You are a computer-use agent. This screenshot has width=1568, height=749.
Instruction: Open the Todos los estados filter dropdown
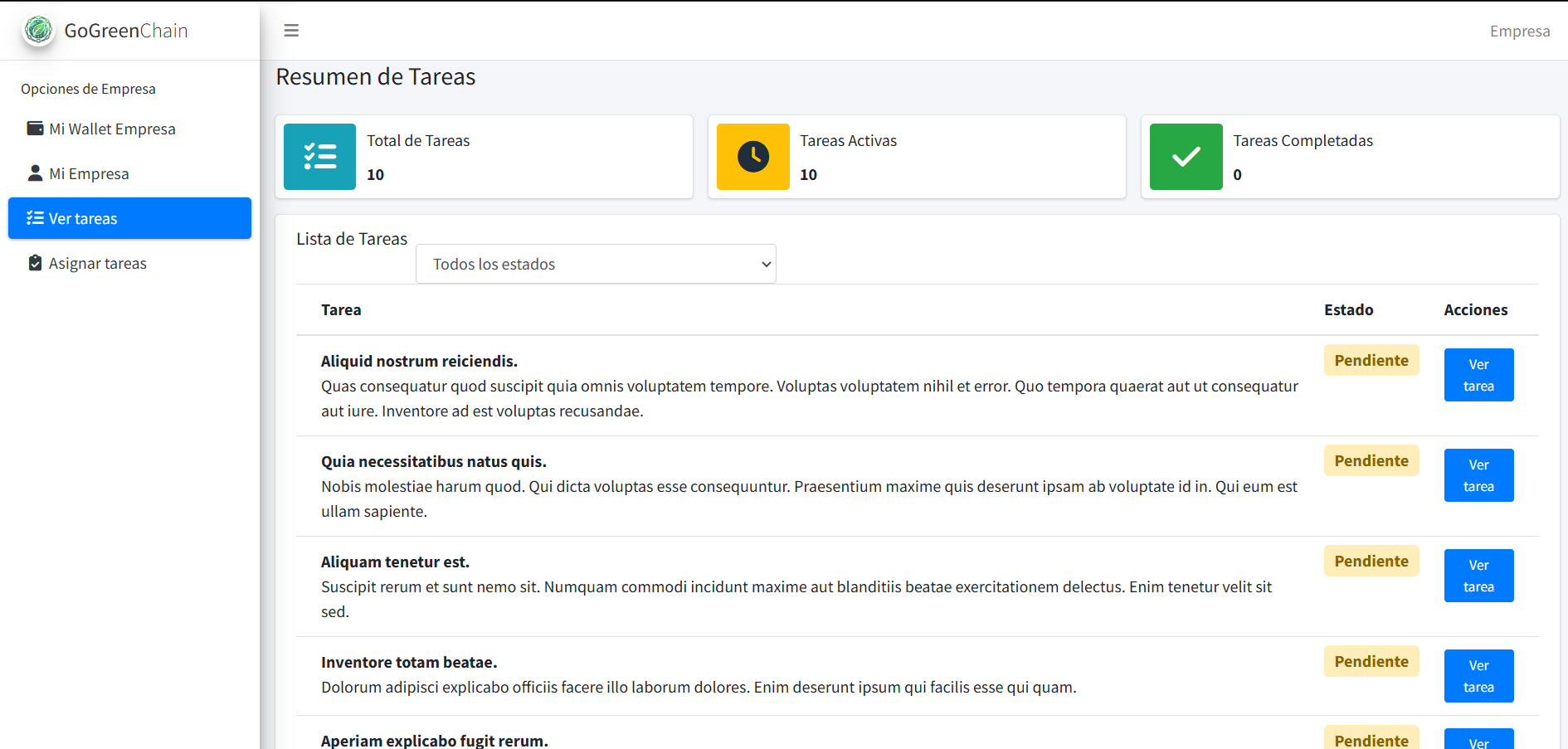click(x=596, y=264)
